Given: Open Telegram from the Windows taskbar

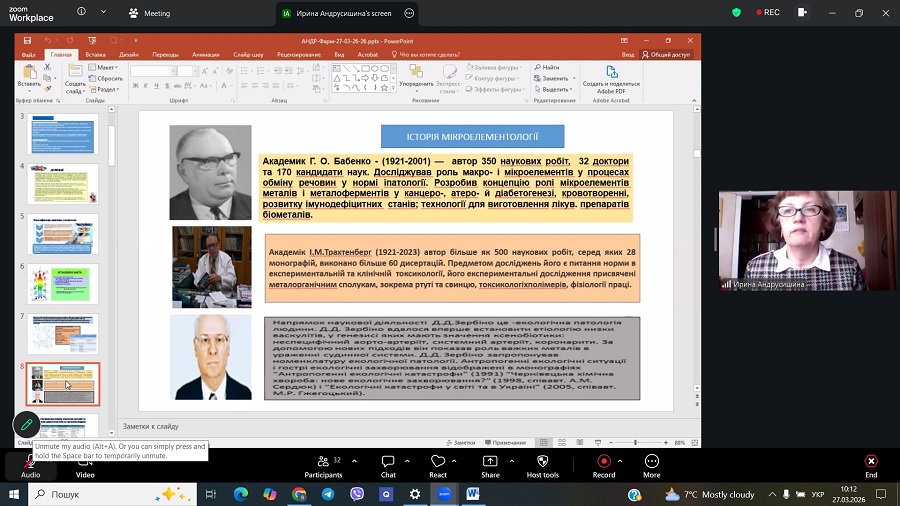Looking at the screenshot, I should point(328,494).
